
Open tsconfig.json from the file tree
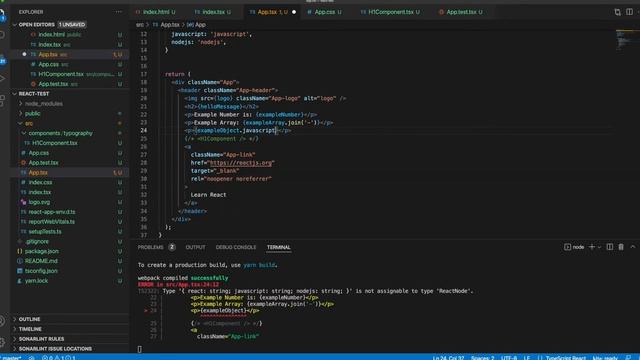pyautogui.click(x=41, y=271)
